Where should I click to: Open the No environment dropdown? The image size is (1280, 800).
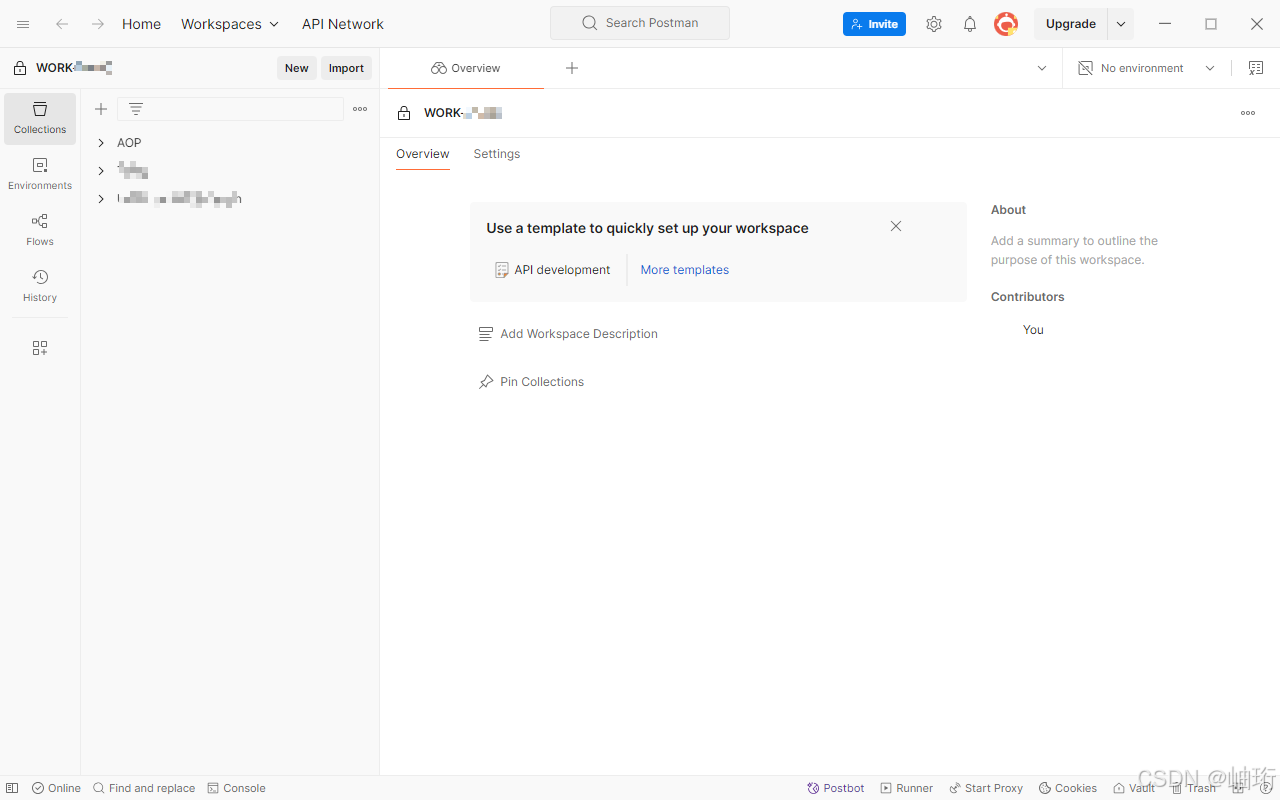pos(1146,68)
